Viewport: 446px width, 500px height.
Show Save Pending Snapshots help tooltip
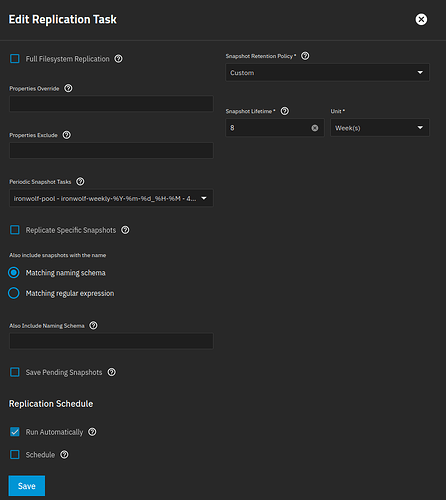tap(112, 372)
